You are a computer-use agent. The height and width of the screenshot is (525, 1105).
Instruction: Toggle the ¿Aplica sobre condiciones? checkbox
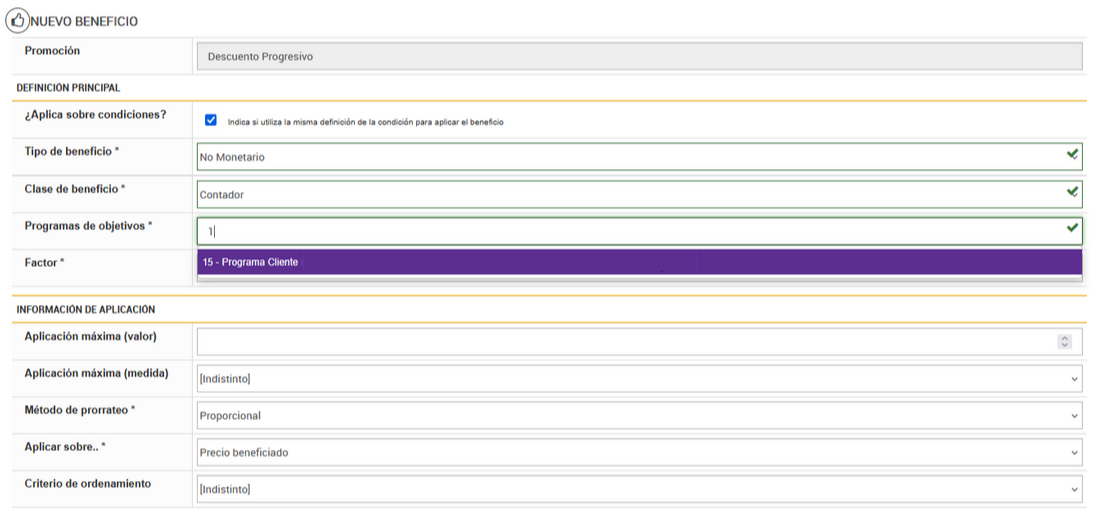[210, 120]
